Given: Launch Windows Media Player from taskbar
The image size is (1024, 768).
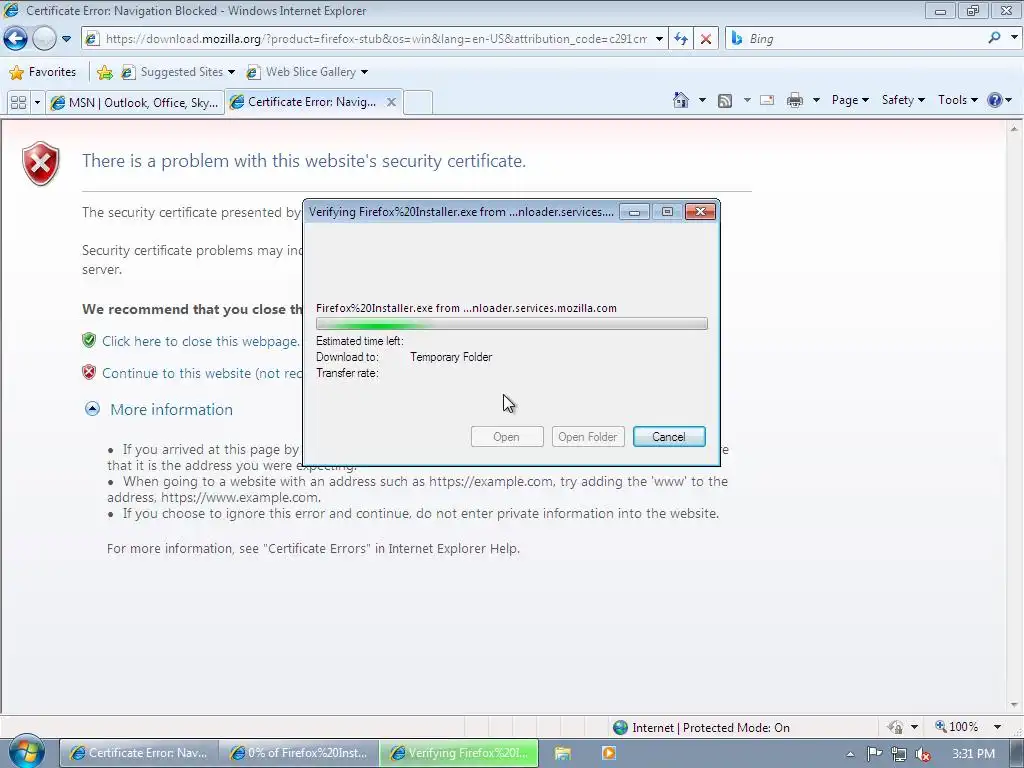Looking at the screenshot, I should coord(609,753).
